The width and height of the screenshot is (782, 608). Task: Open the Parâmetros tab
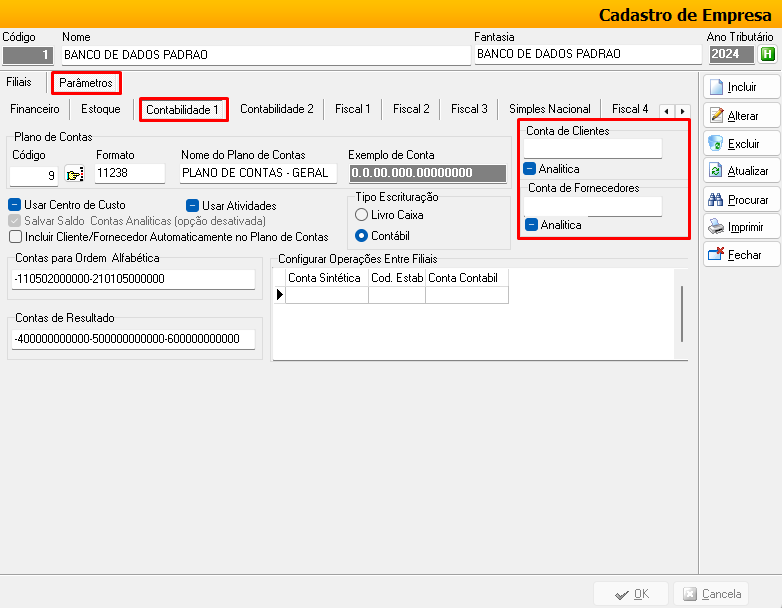click(x=86, y=83)
